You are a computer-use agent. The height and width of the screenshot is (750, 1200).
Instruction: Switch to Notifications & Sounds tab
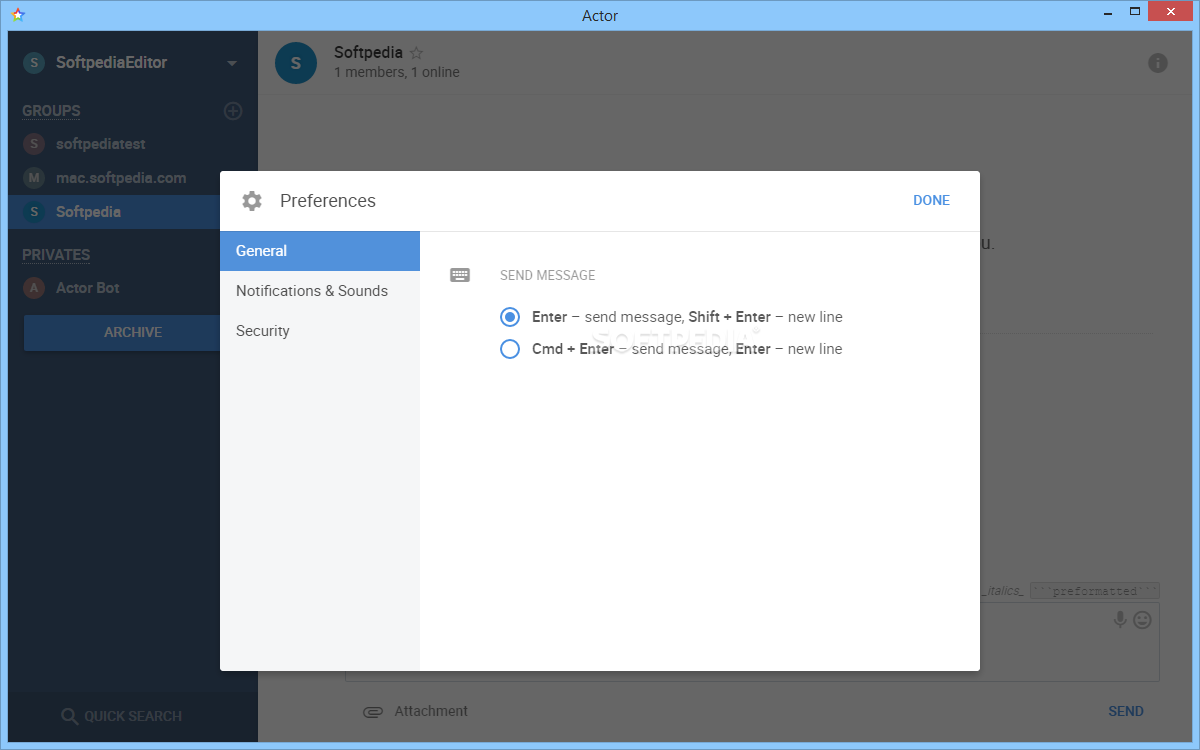pyautogui.click(x=320, y=291)
